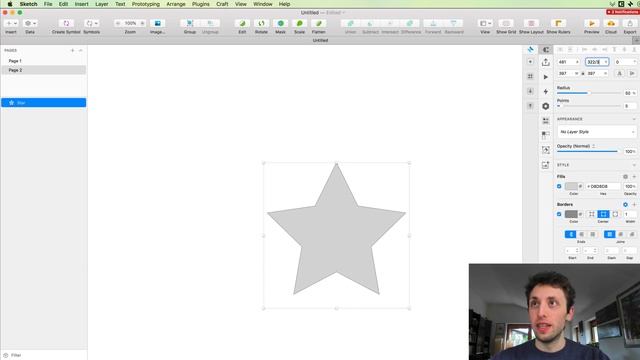640x360 pixels.
Task: Add a new page with plus button
Action: pos(73,51)
